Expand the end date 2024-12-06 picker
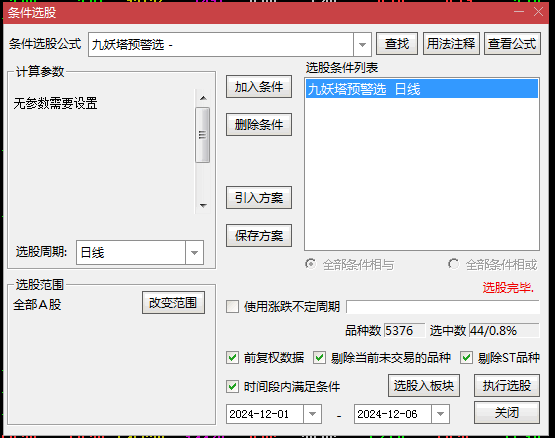Screen dimensions: 555x438 pyautogui.click(x=440, y=414)
